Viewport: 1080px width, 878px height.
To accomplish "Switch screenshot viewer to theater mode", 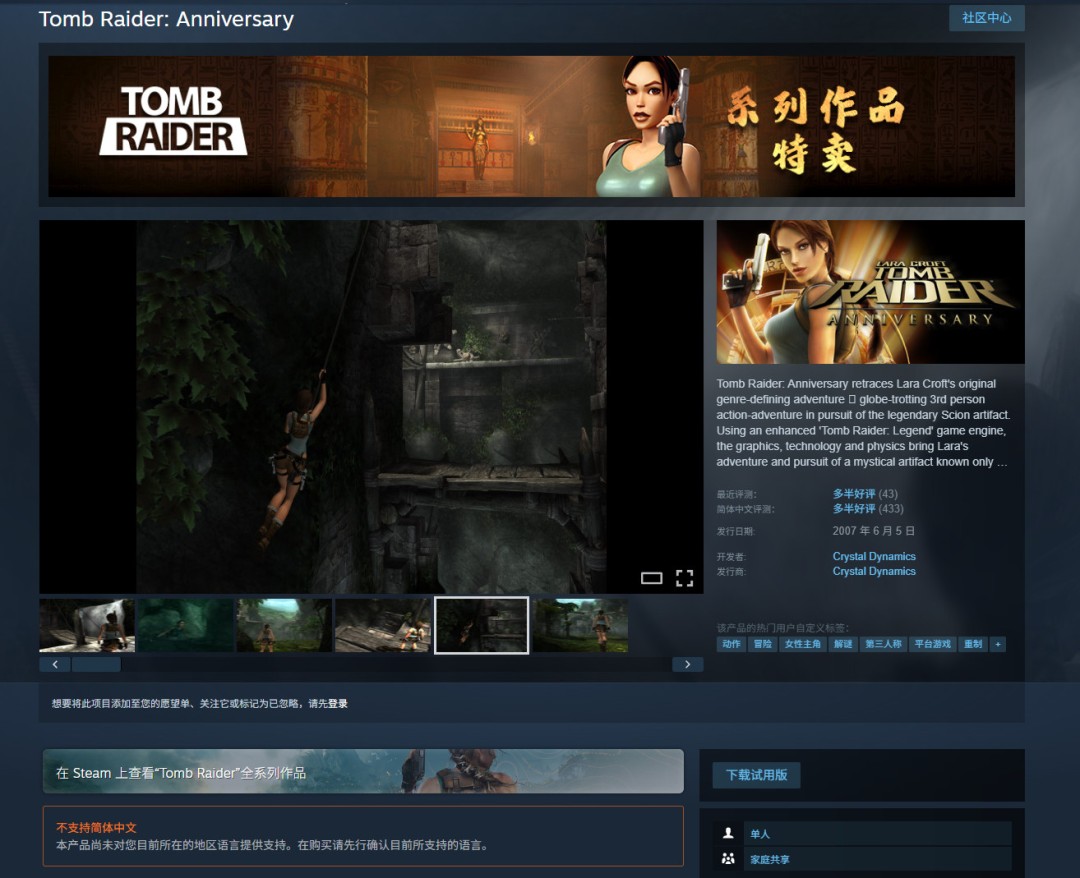I will pos(652,578).
